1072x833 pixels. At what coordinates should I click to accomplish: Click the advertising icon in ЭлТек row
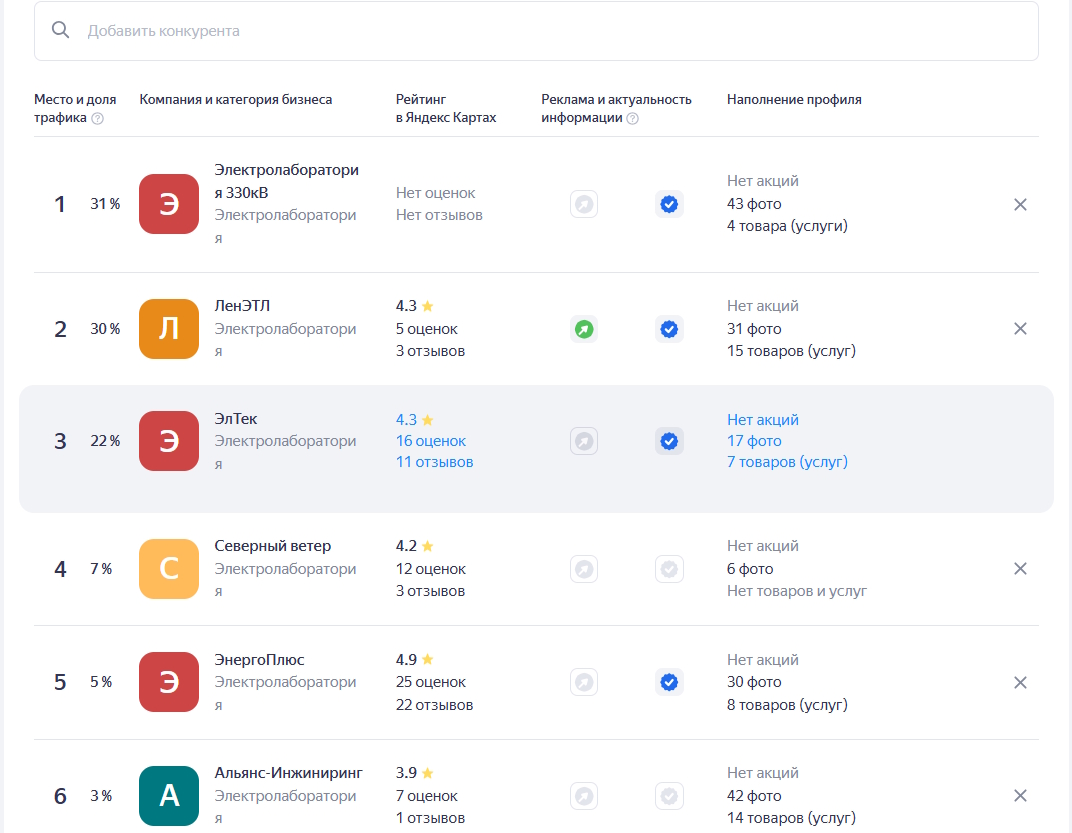pos(584,441)
